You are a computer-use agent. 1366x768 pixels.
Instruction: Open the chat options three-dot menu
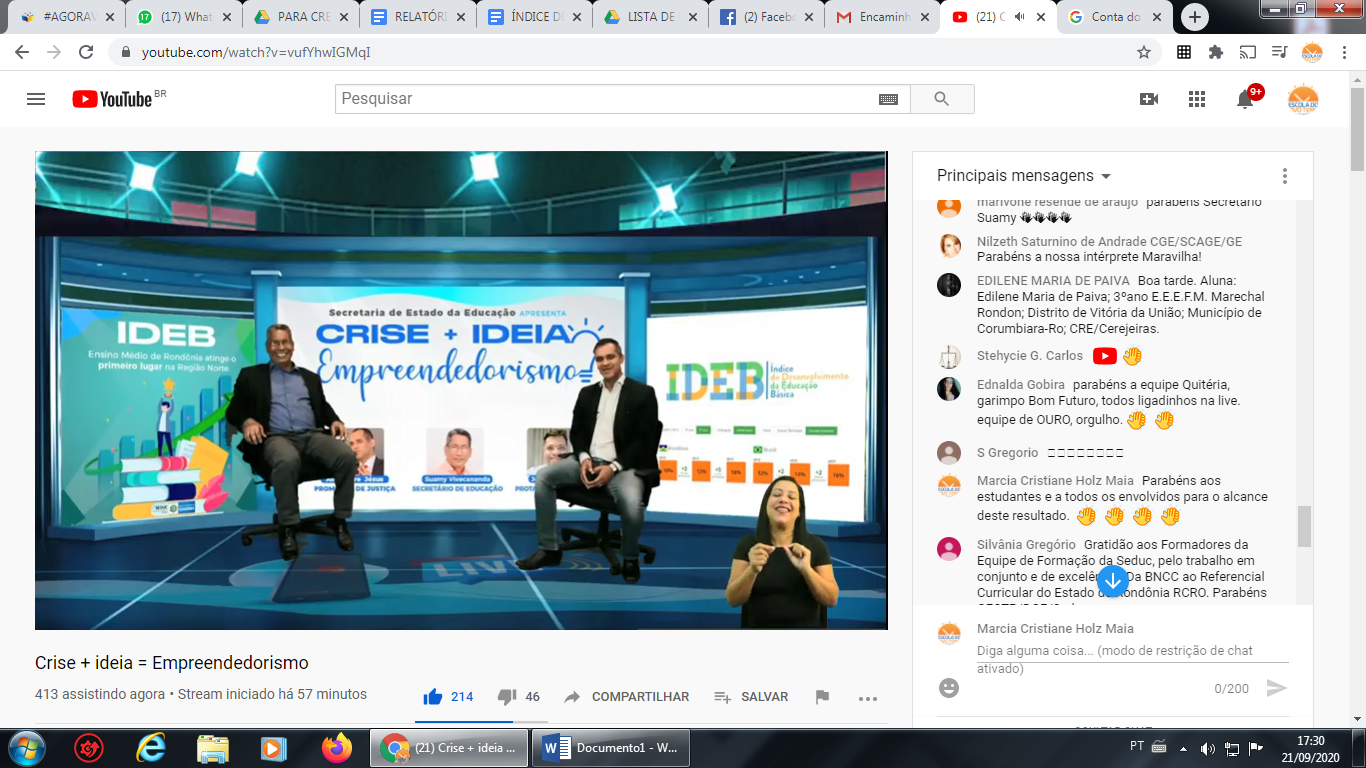(1285, 176)
